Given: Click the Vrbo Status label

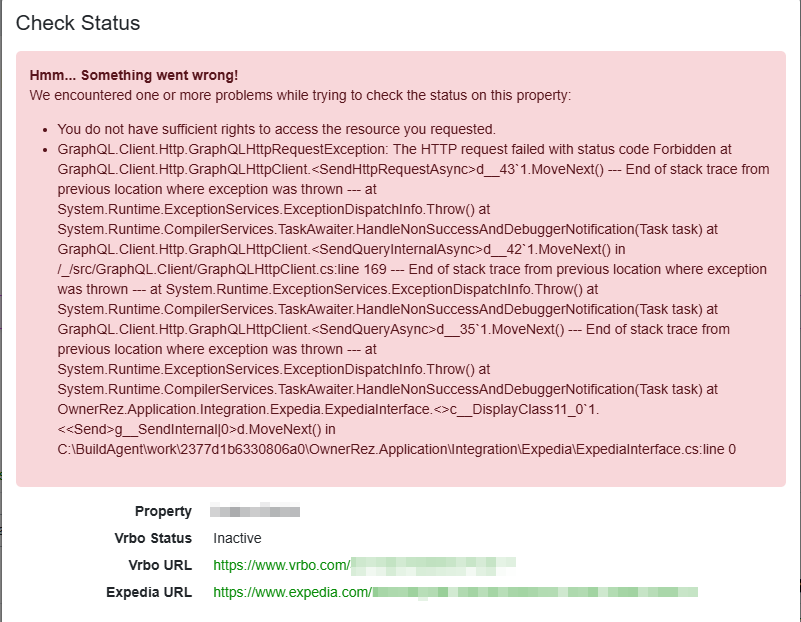Looking at the screenshot, I should coord(153,538).
